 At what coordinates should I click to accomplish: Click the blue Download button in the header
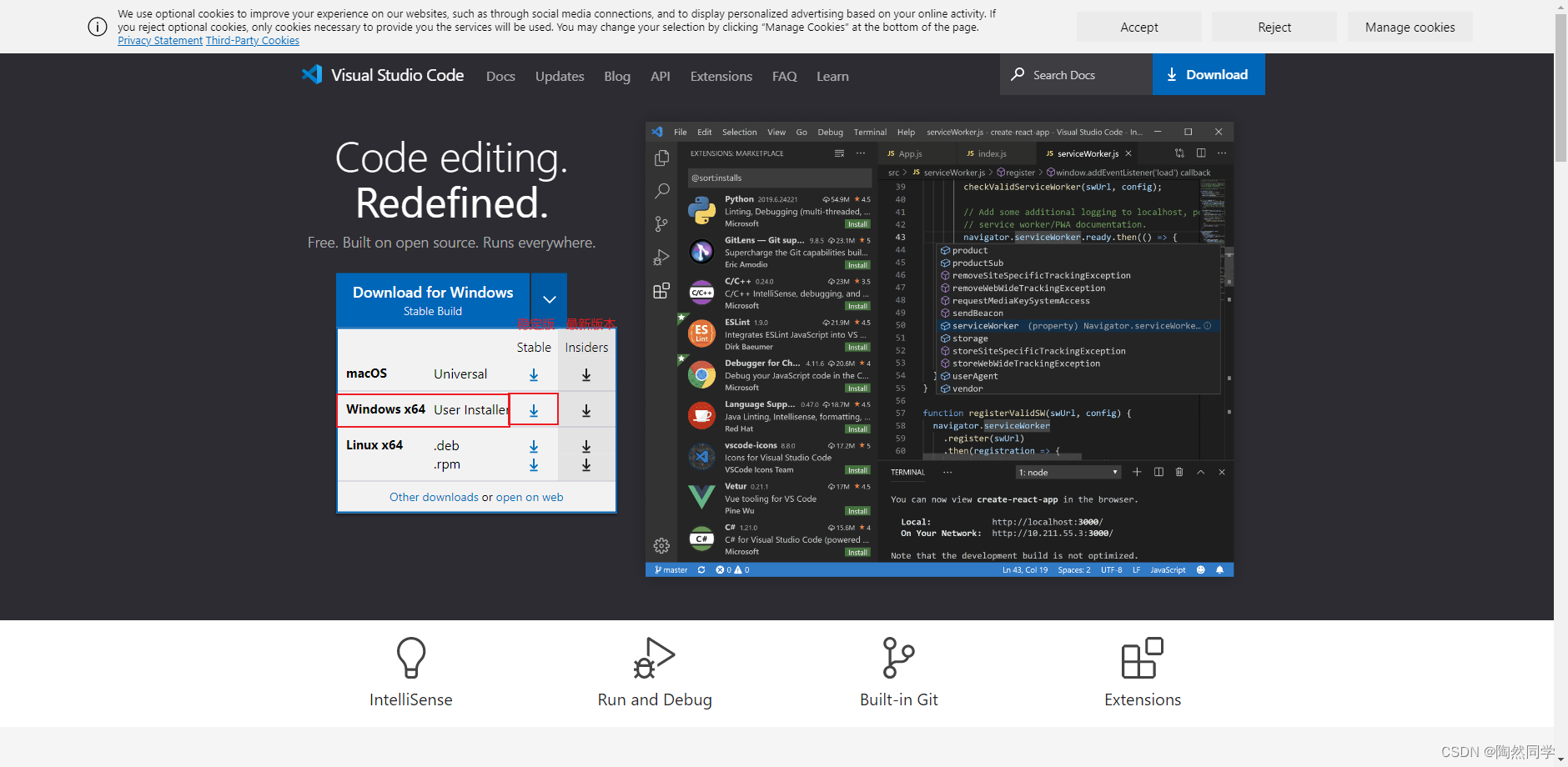(1209, 74)
